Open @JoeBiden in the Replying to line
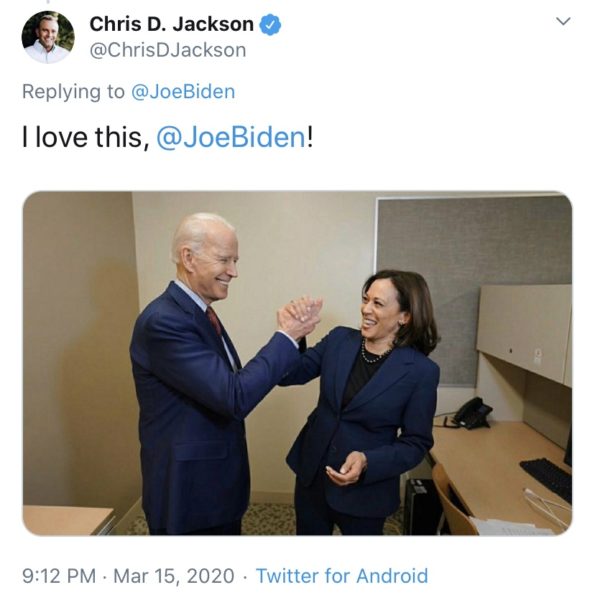The height and width of the screenshot is (600, 595). (183, 92)
